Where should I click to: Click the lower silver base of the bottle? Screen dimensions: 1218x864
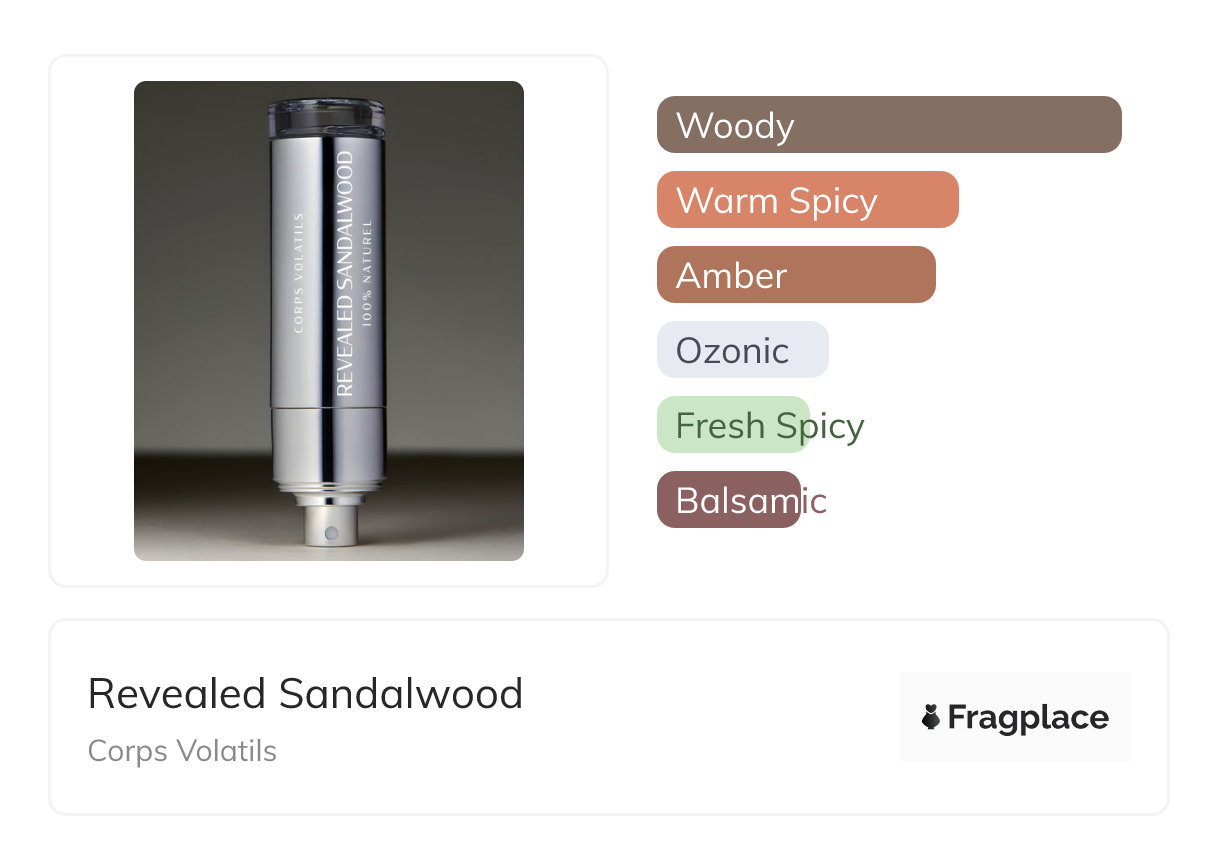[328, 448]
